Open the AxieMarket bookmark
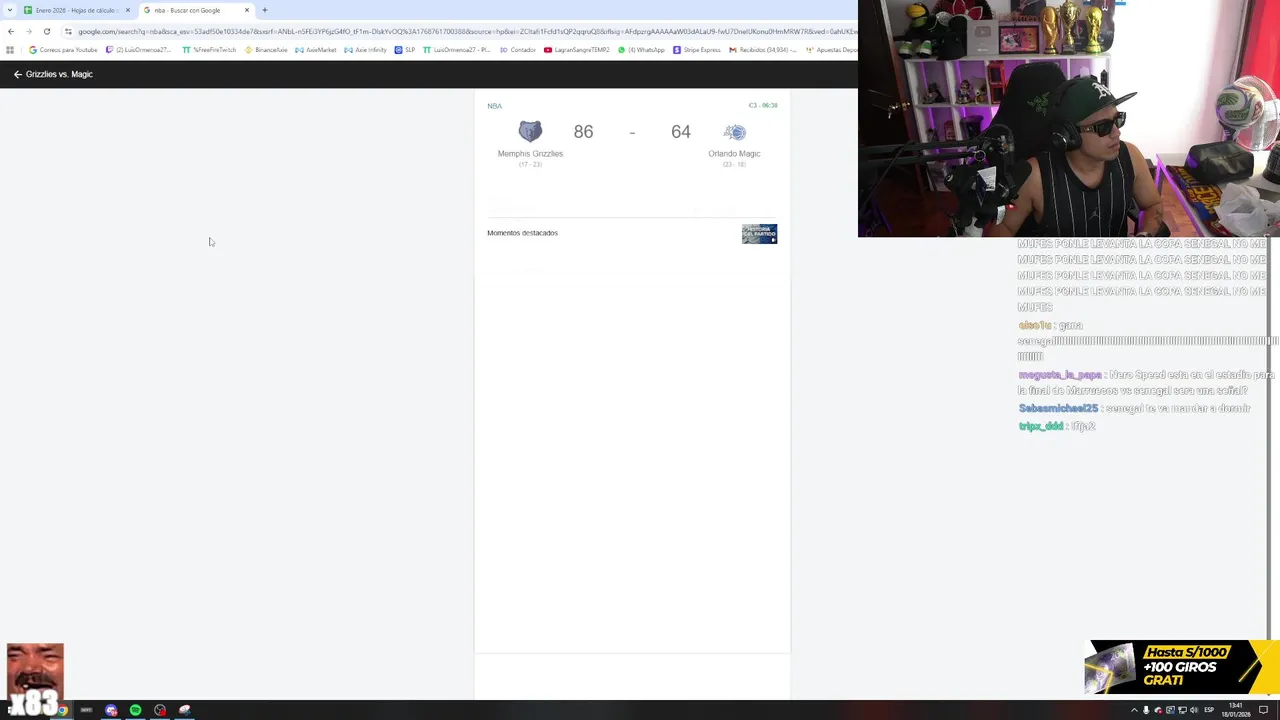Screen dimensions: 1280x720 coord(316,50)
